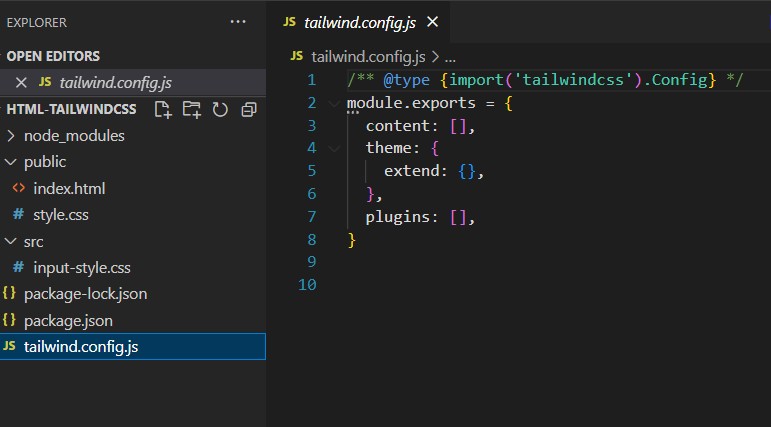The height and width of the screenshot is (427, 771).
Task: Click the JS icon in Open Editors row
Action: click(x=45, y=82)
